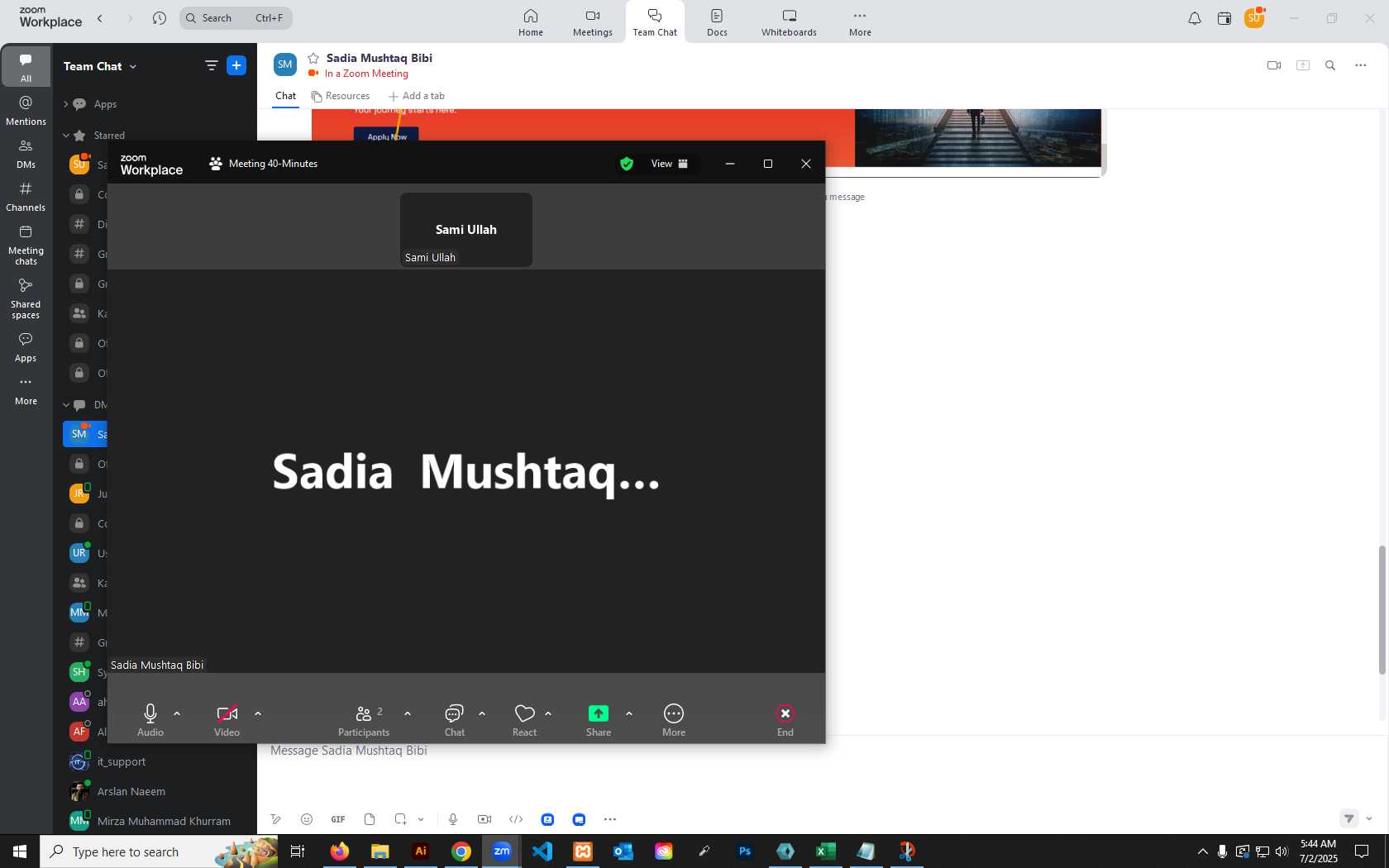Image resolution: width=1389 pixels, height=868 pixels.
Task: Open the Meetings tab
Action: (593, 22)
